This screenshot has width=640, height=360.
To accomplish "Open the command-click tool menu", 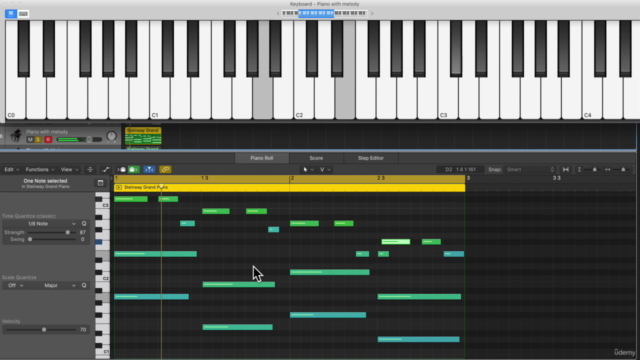I will [325, 169].
